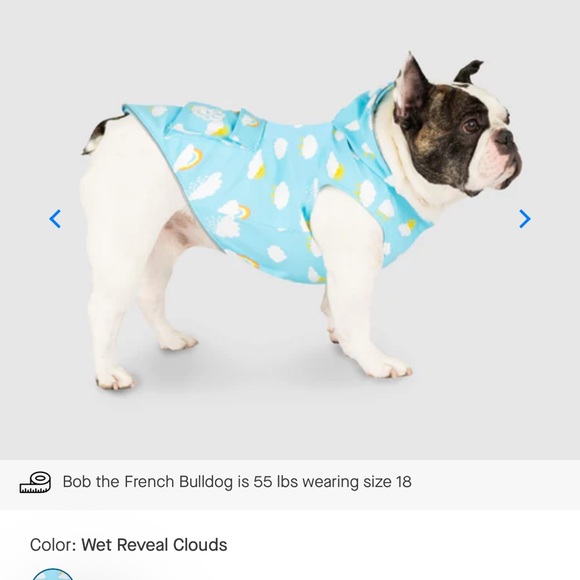Tap the dog's head in the photo
This screenshot has height=580, width=580.
click(453, 126)
